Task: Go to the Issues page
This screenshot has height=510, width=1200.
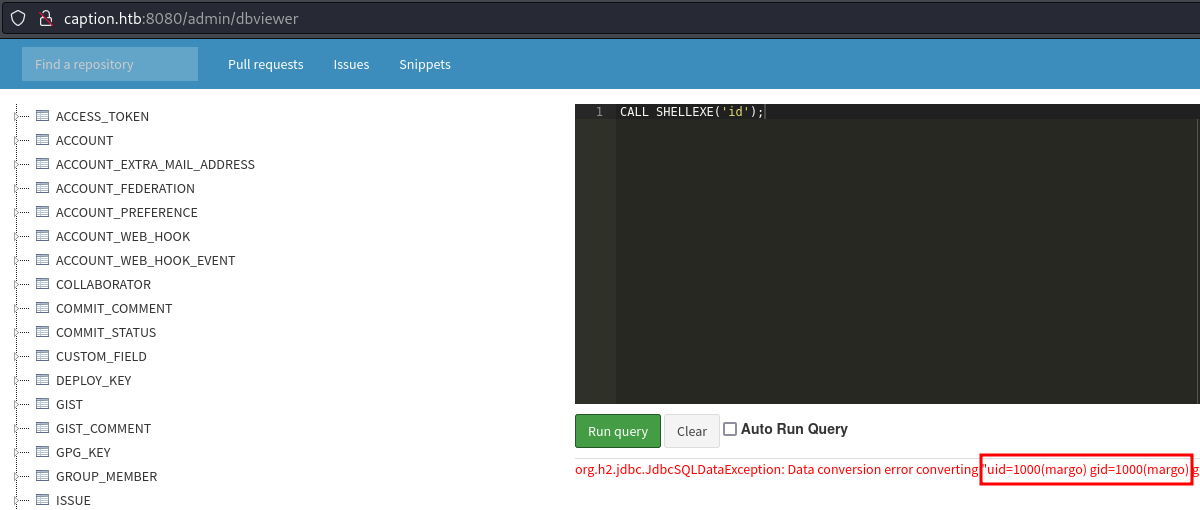Action: [351, 64]
